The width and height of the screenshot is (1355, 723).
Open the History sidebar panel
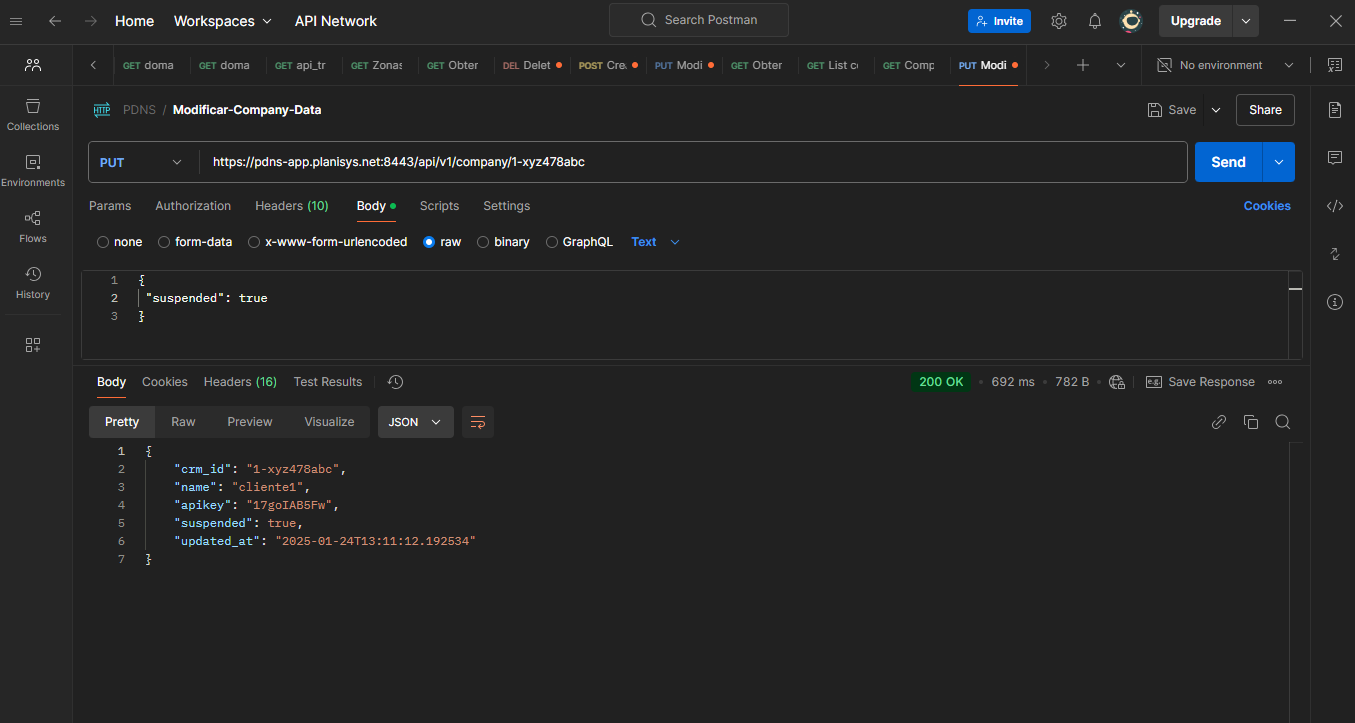pyautogui.click(x=33, y=283)
